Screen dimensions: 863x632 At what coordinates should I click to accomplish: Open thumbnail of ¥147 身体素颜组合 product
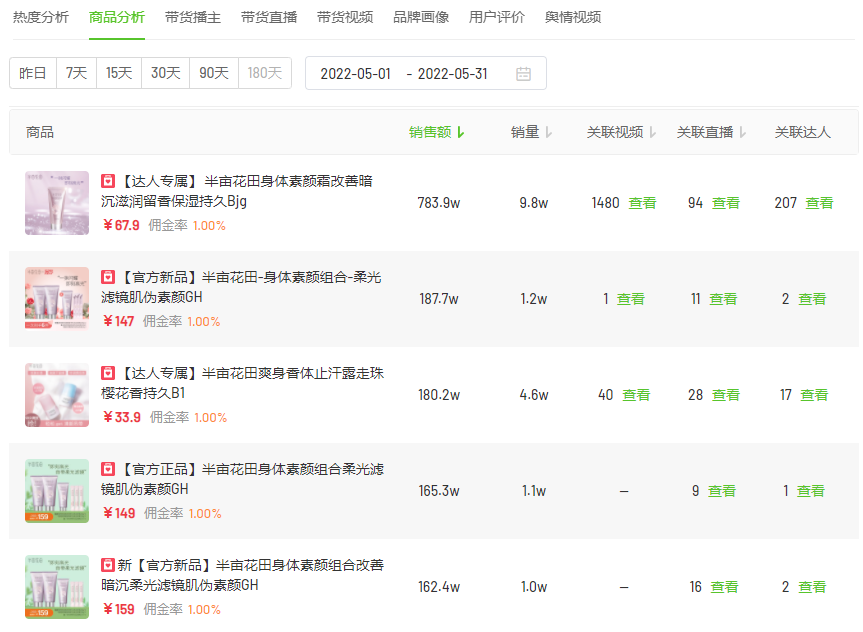tap(57, 299)
